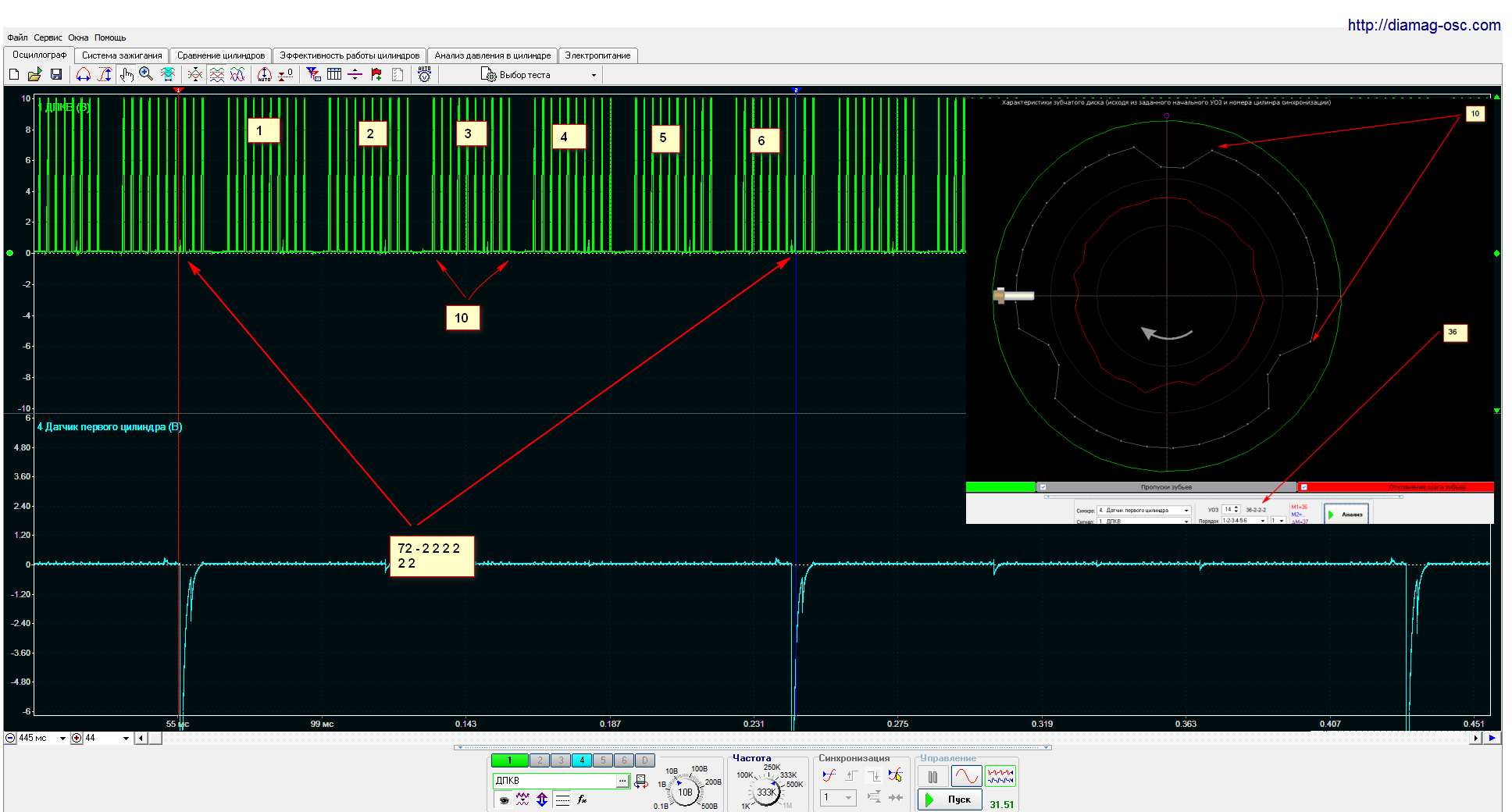The image size is (1512, 812).
Task: Switch to Электропитание tab
Action: 598,55
